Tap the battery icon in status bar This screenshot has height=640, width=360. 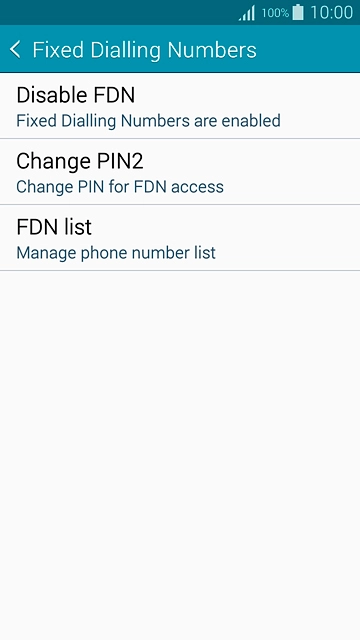pos(298,12)
